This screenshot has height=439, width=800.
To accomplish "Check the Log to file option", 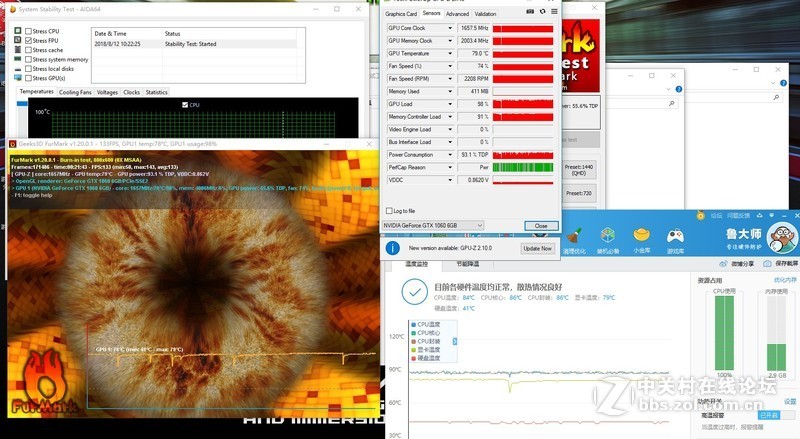I will [390, 211].
